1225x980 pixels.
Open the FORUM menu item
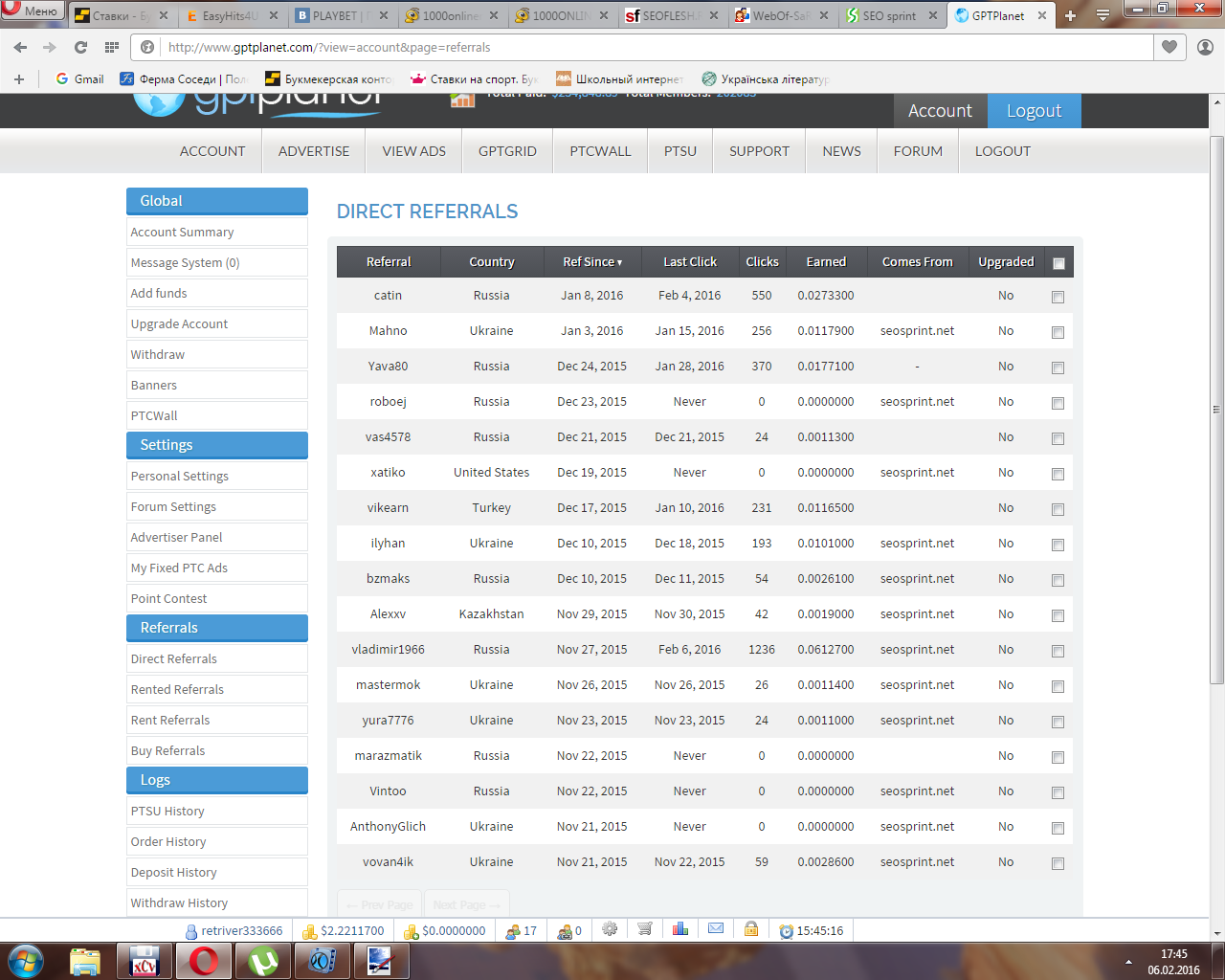tap(918, 151)
